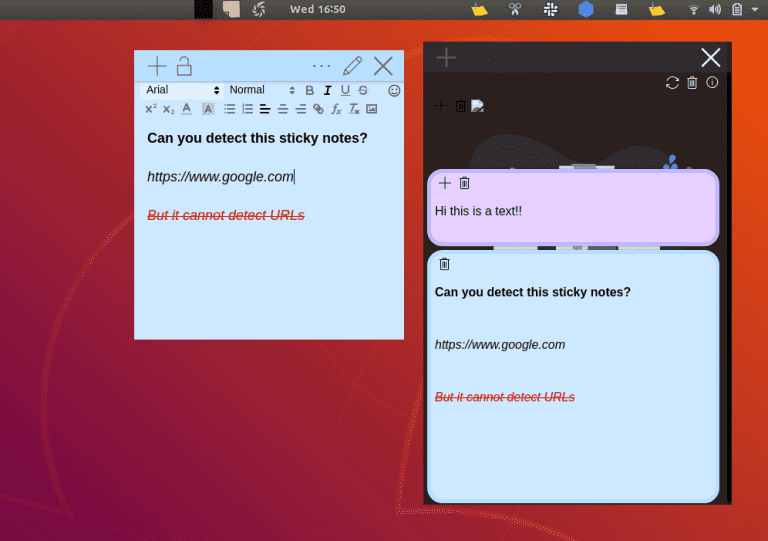Click the Slack icon in the top bar
This screenshot has width=768, height=541.
click(551, 9)
